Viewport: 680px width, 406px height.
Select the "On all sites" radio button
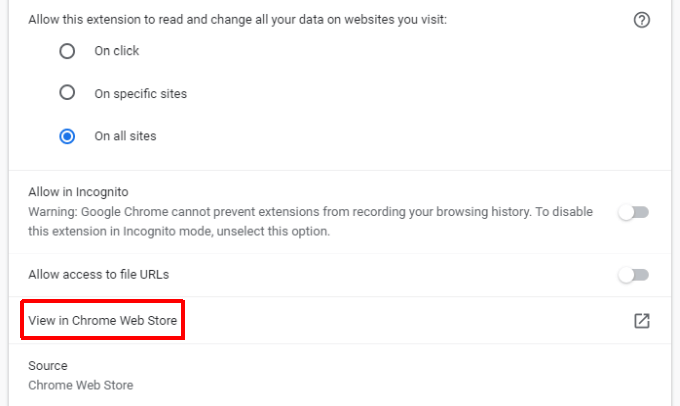67,136
